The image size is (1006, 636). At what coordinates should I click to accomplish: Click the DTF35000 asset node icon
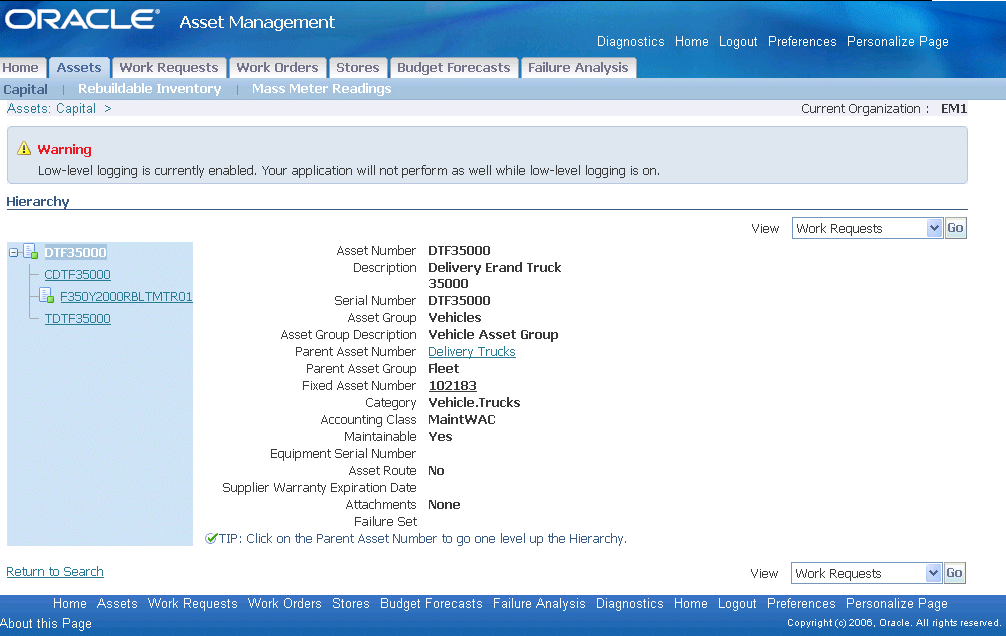click(x=31, y=252)
